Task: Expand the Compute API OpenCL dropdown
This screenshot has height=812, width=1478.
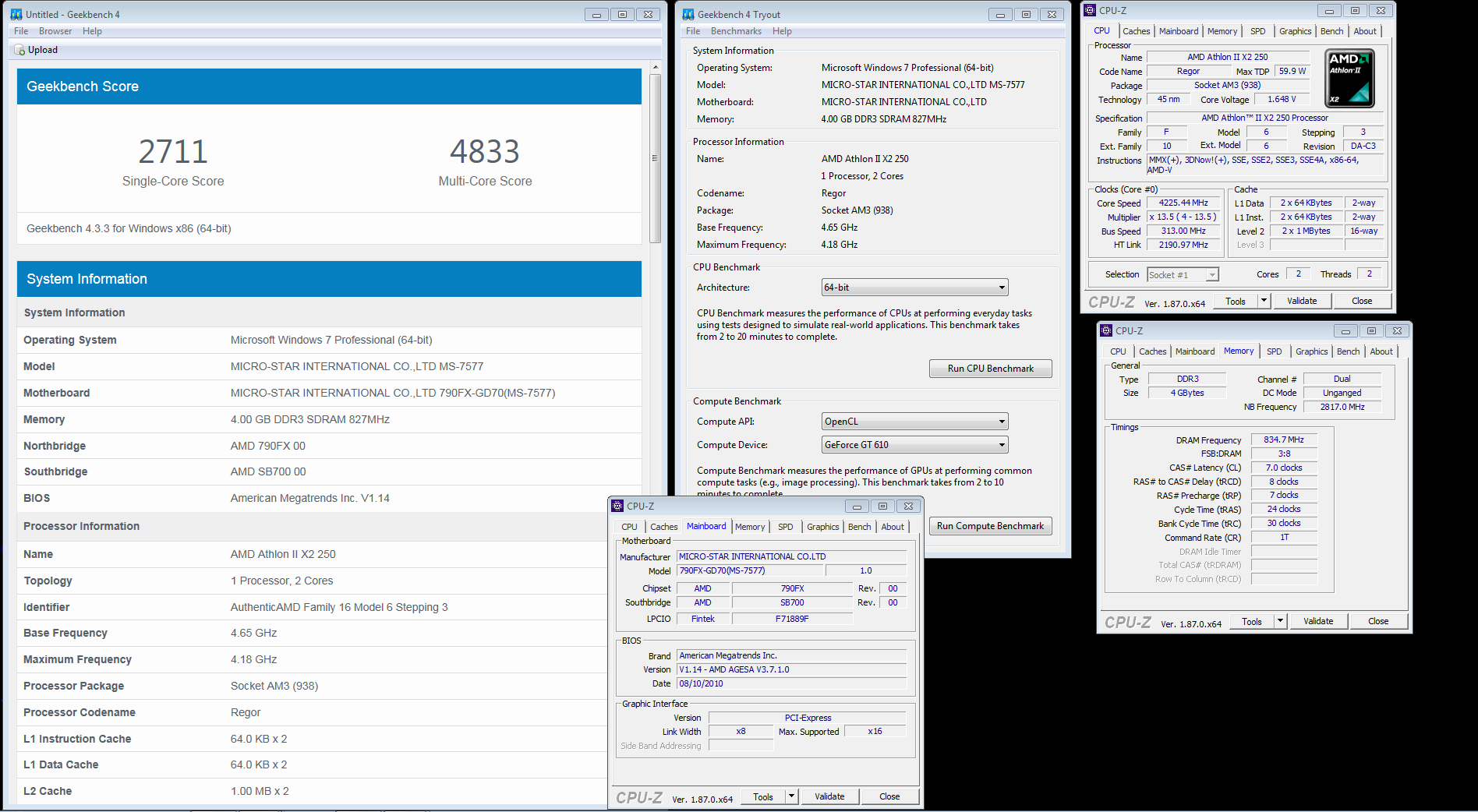Action: coord(915,422)
